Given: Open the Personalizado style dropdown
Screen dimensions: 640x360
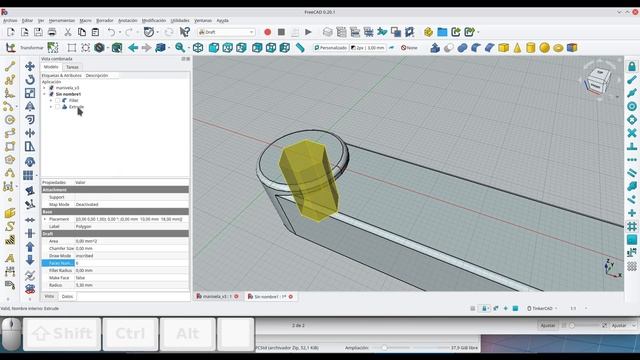Looking at the screenshot, I should pos(330,48).
